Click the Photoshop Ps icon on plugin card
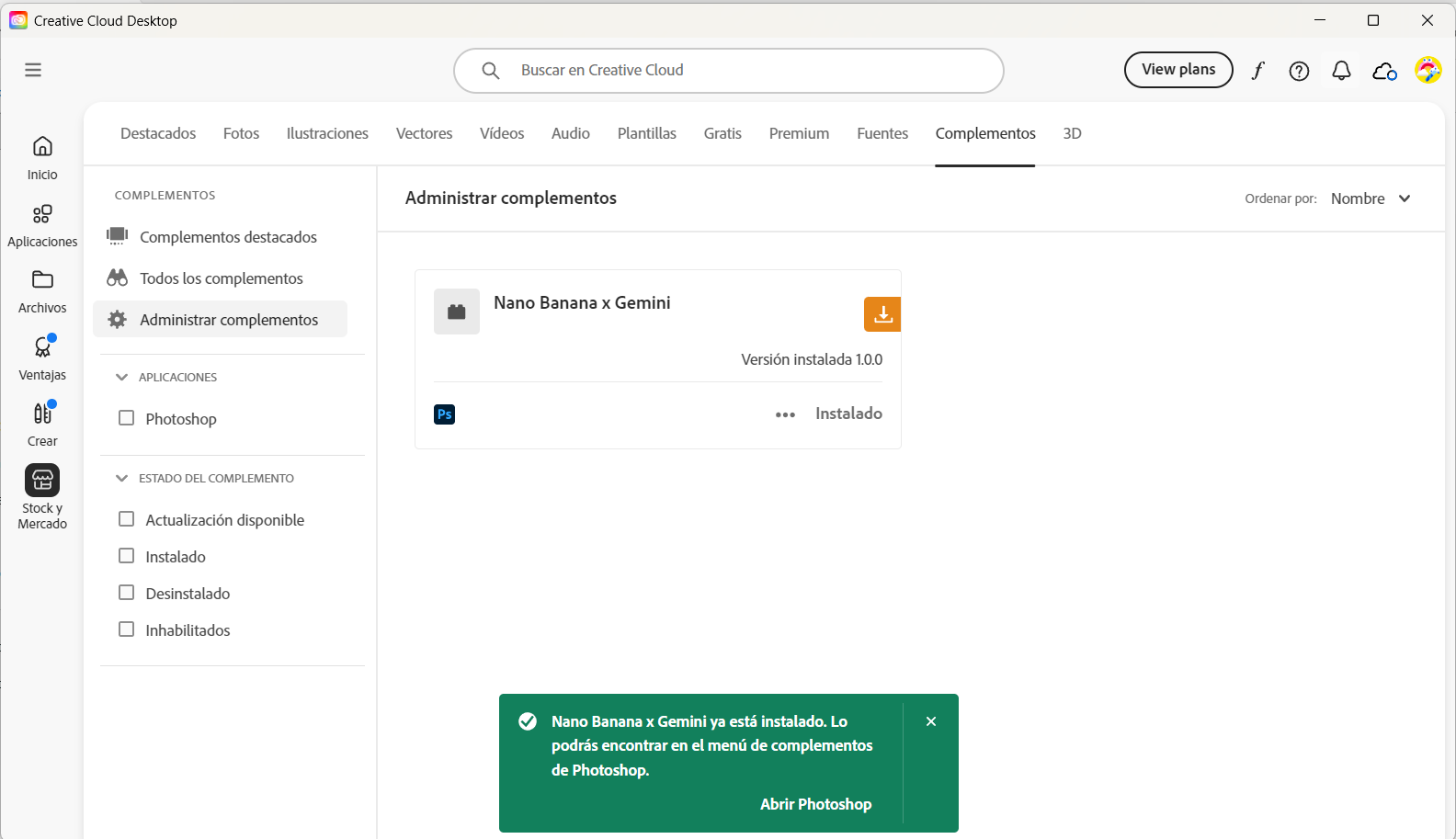 (445, 414)
